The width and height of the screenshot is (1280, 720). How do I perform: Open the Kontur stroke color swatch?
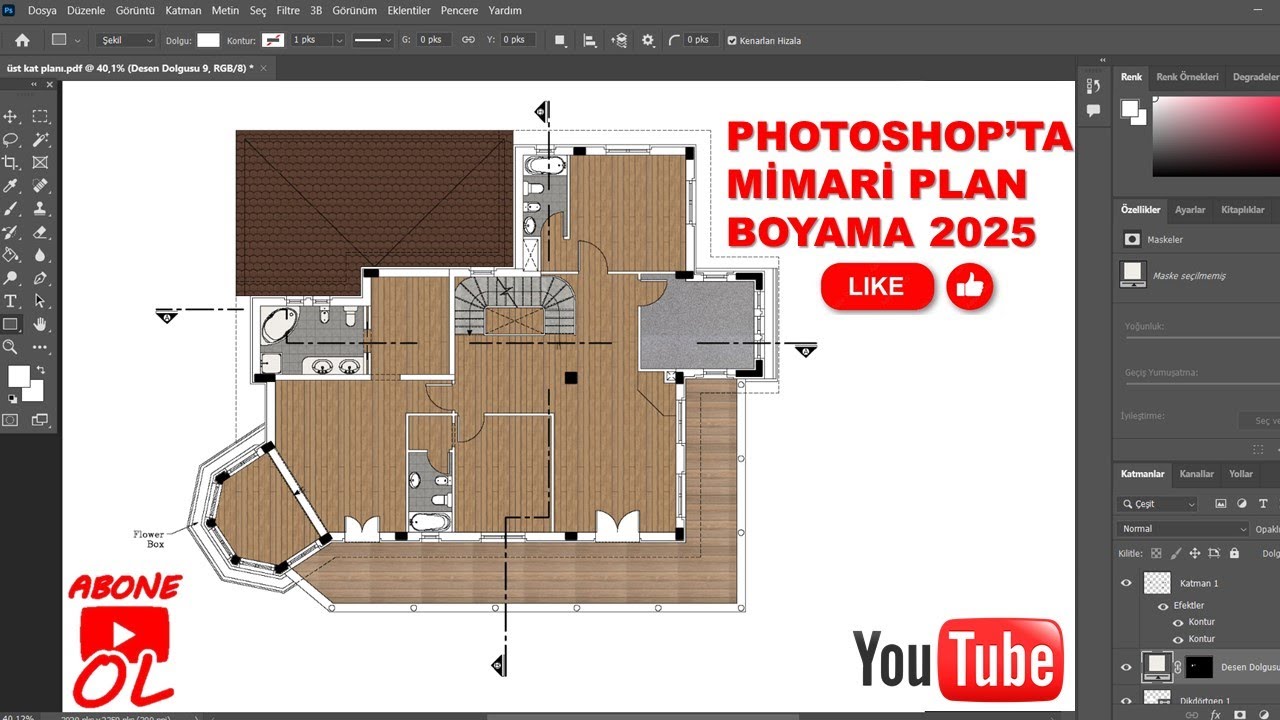(272, 40)
